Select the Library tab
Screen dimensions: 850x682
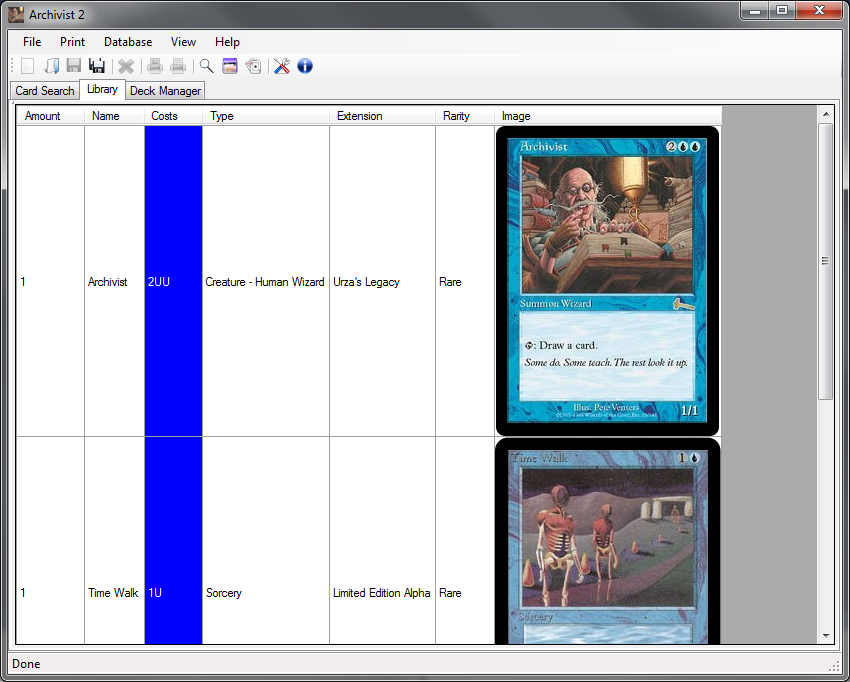click(x=102, y=89)
